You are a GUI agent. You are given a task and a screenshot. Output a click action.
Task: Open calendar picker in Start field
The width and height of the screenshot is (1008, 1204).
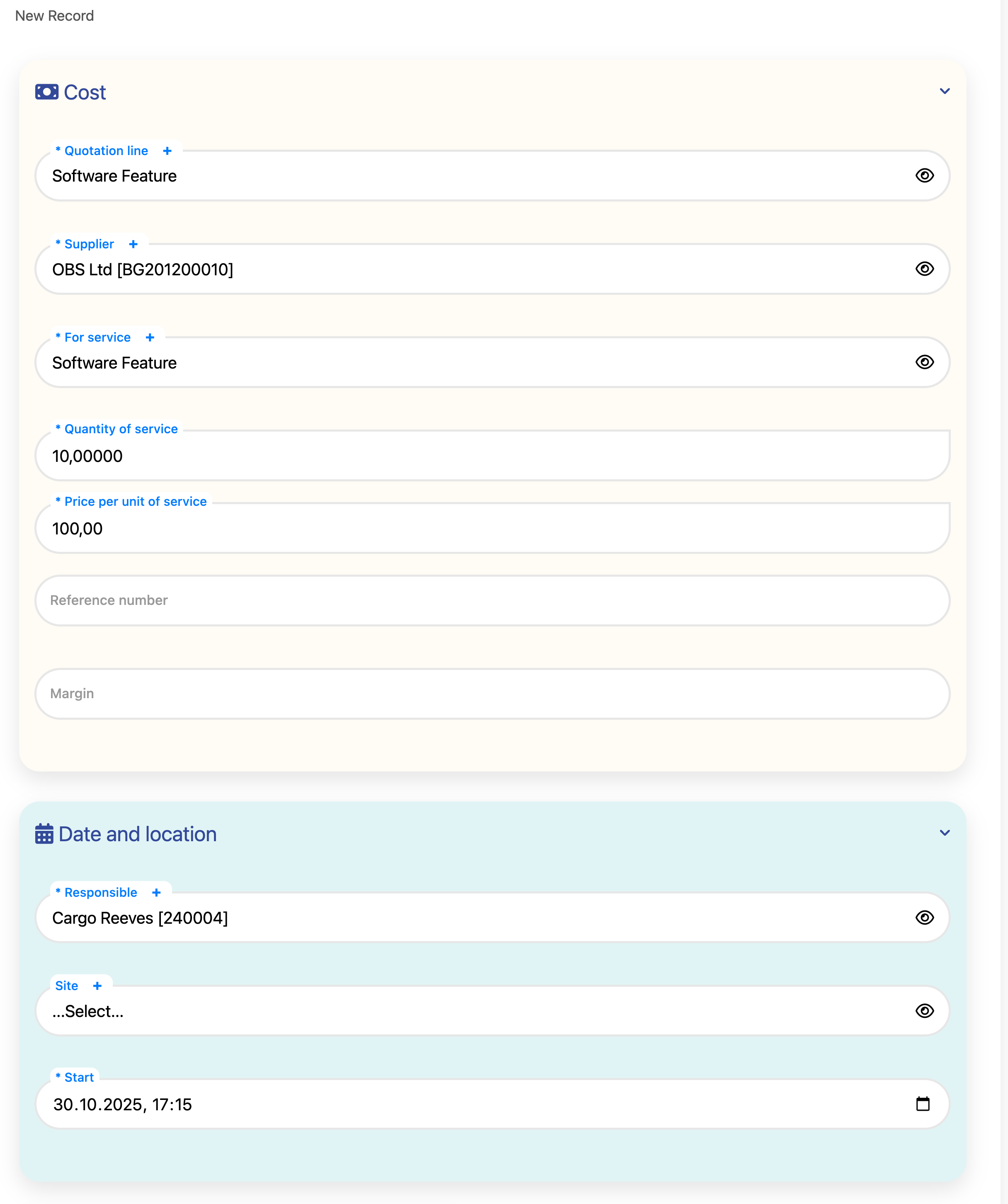point(923,1104)
